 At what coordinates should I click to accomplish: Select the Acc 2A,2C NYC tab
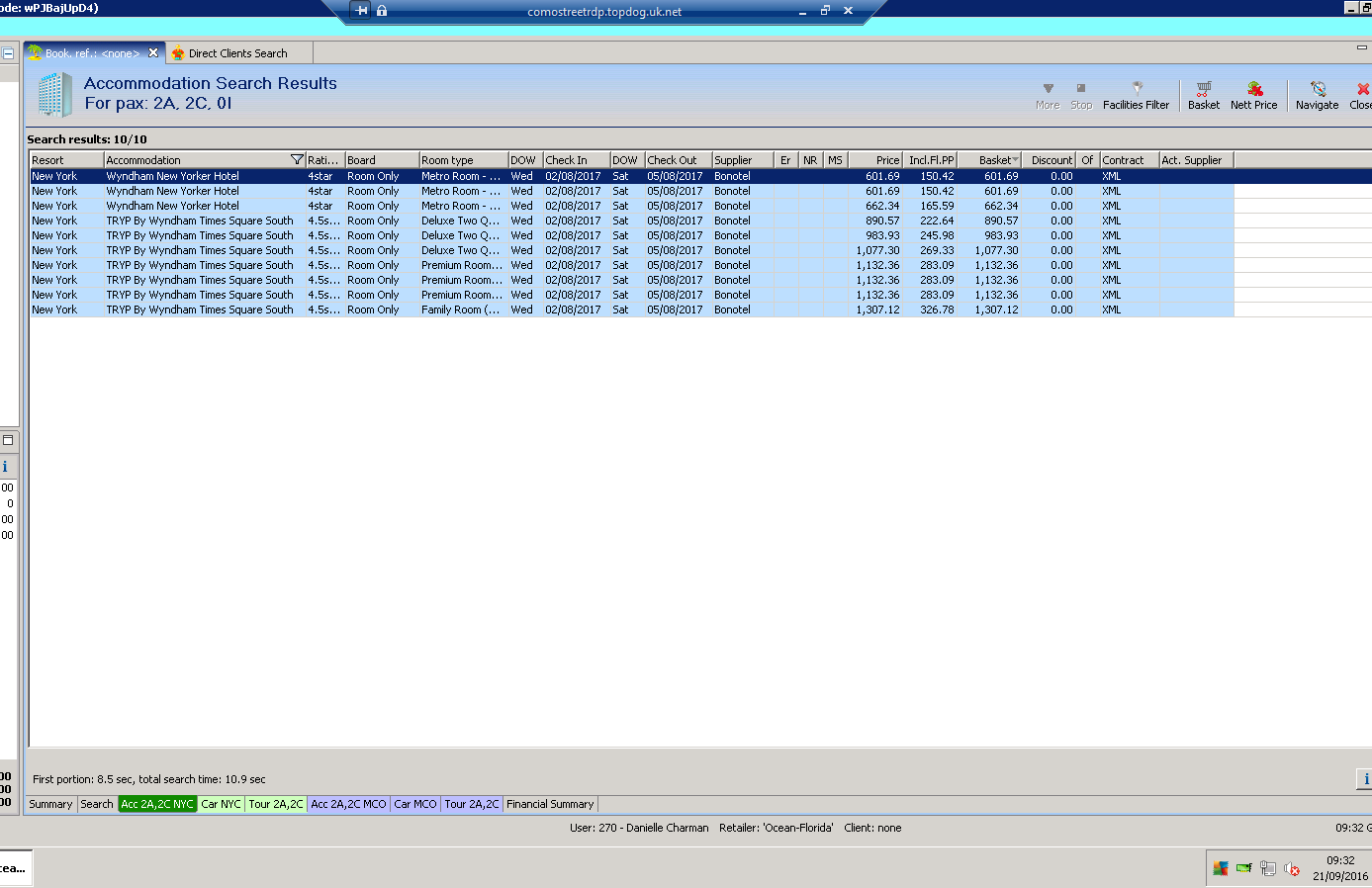coord(157,804)
